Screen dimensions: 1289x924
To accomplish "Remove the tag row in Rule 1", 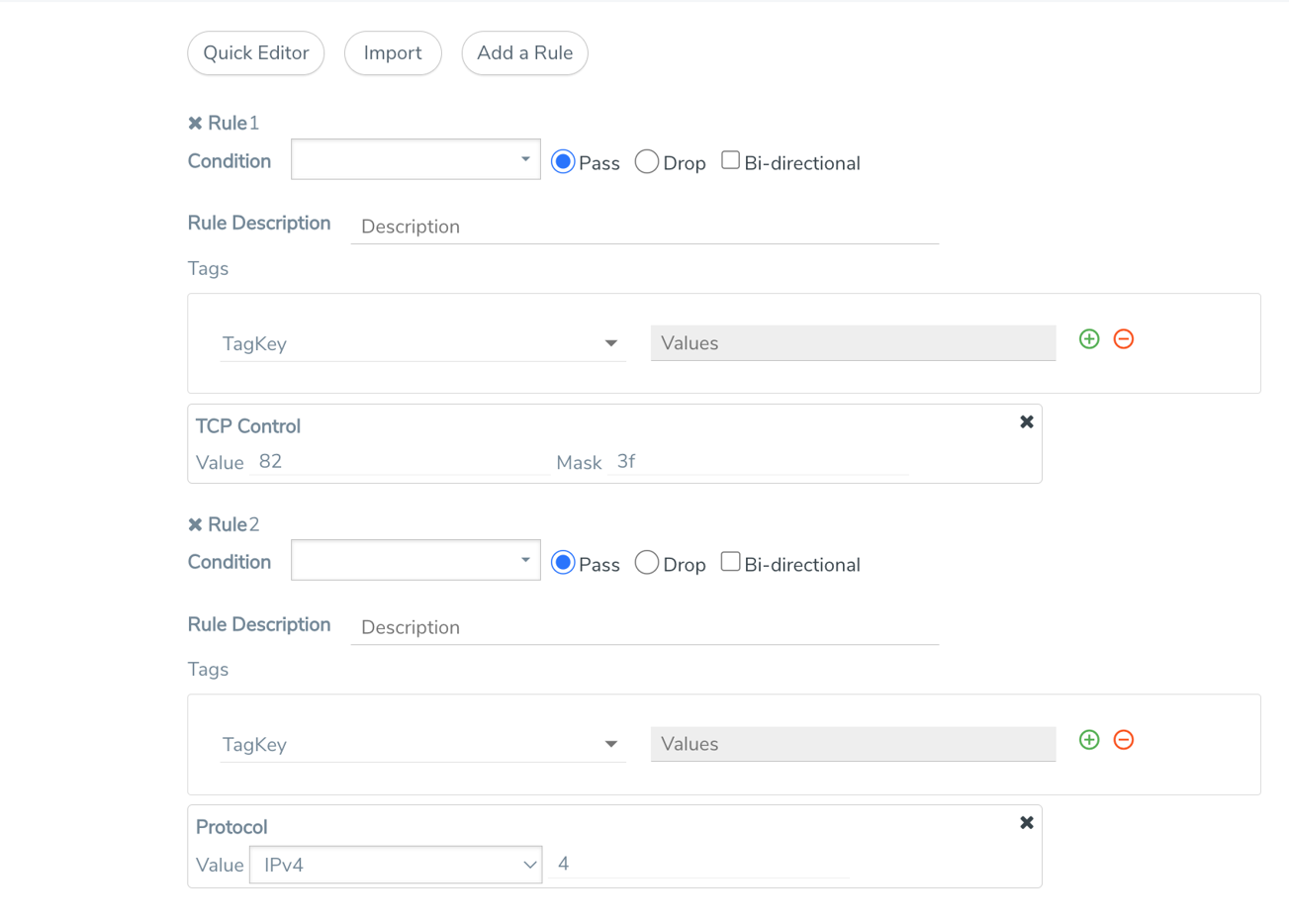I will 1124,339.
